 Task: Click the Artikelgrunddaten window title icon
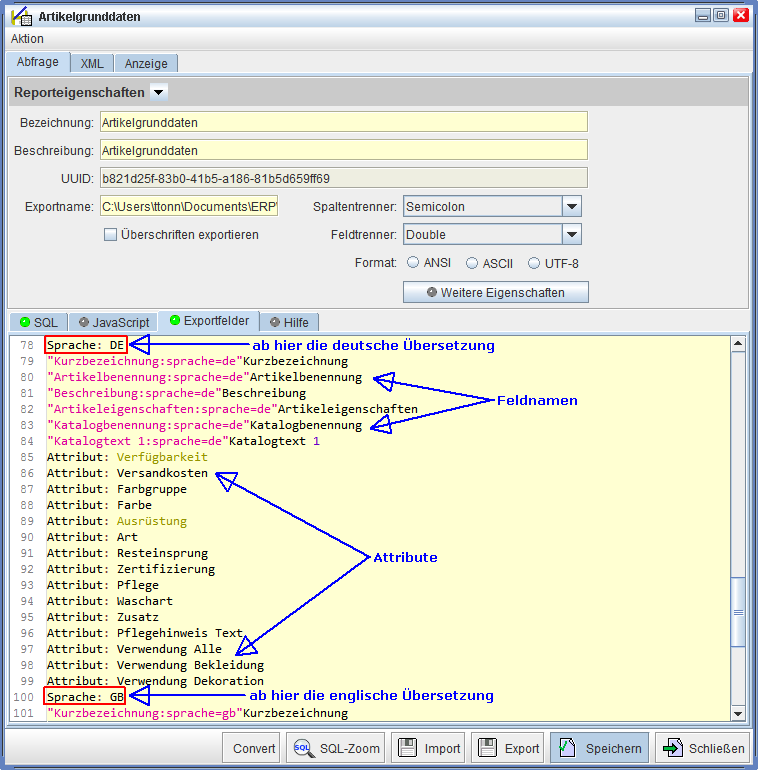click(x=19, y=16)
